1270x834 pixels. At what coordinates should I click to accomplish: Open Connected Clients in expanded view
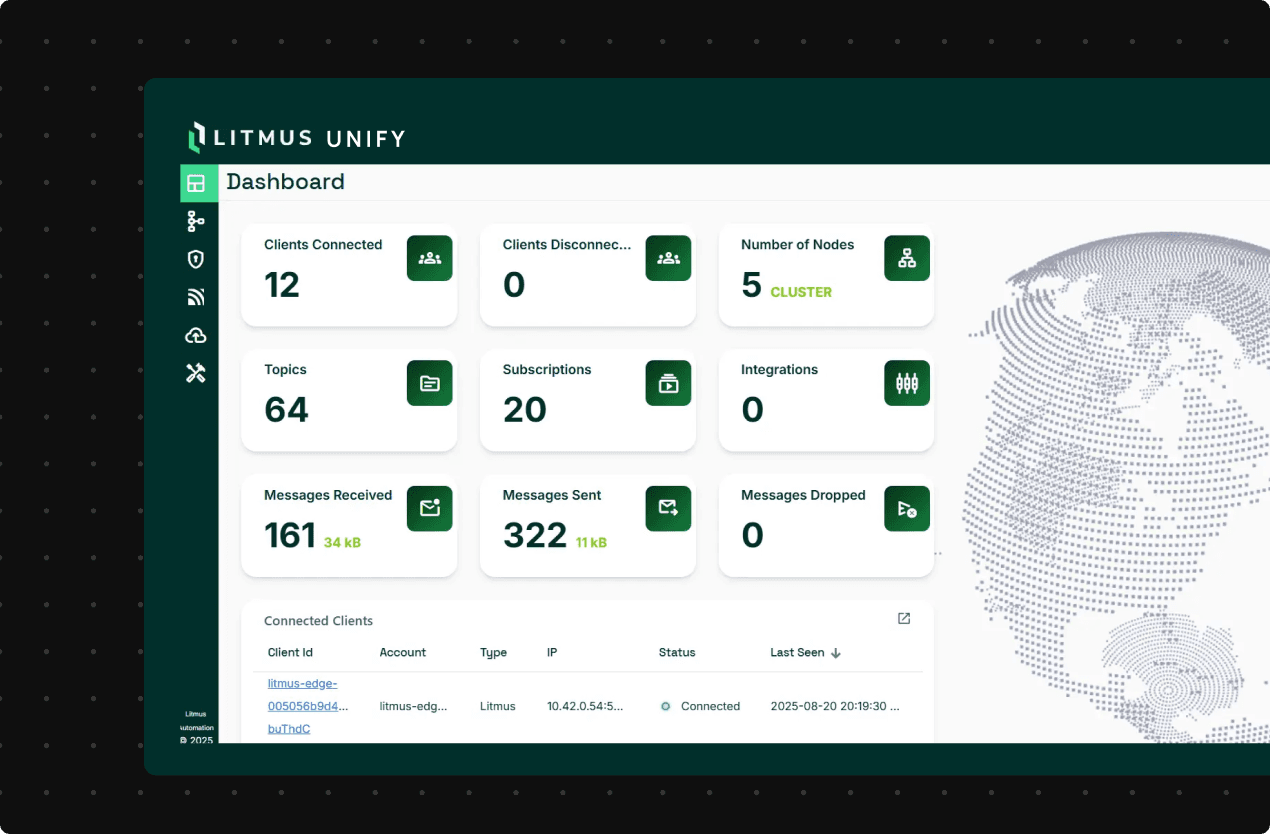tap(904, 619)
